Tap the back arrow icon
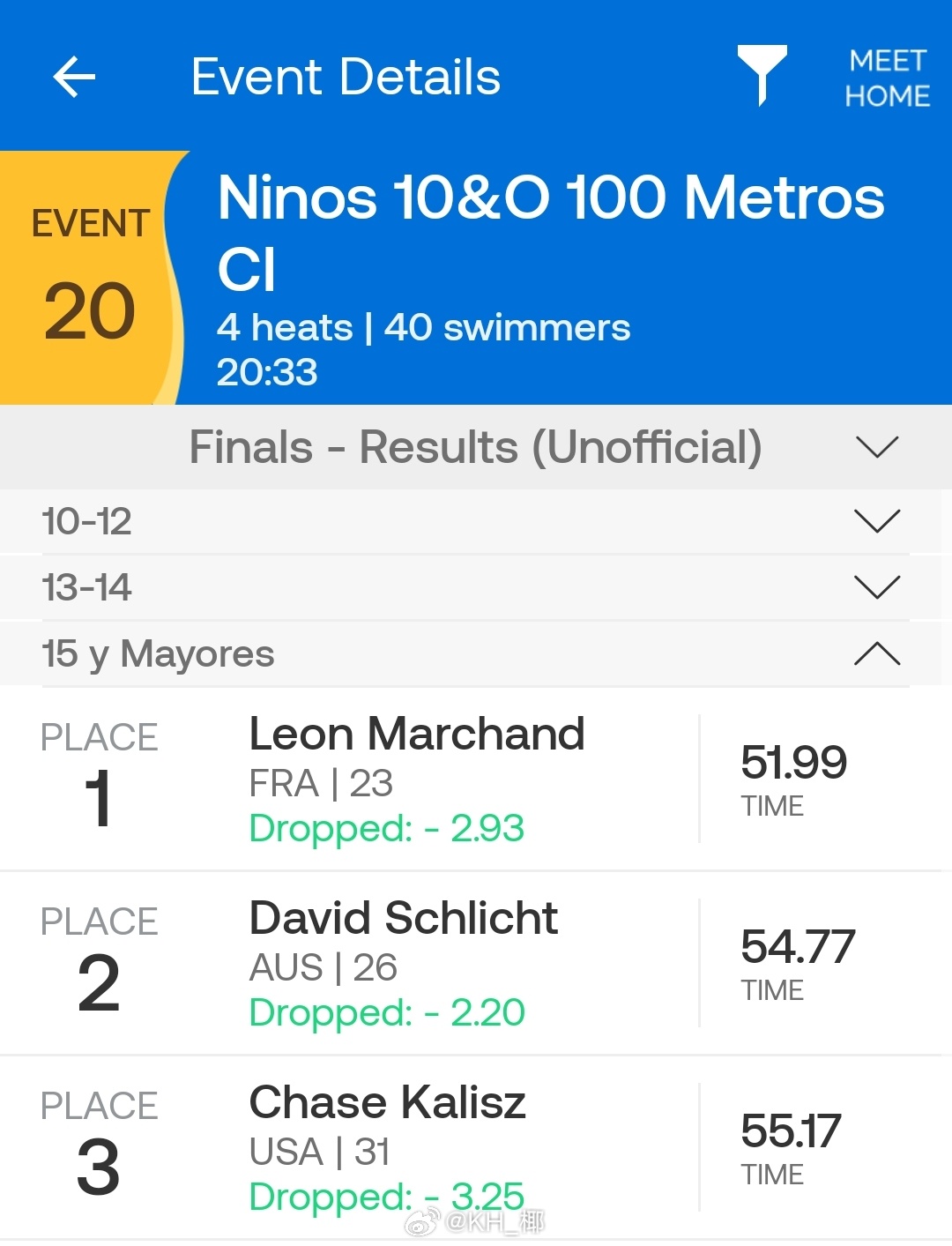This screenshot has height=1246, width=952. [x=74, y=77]
